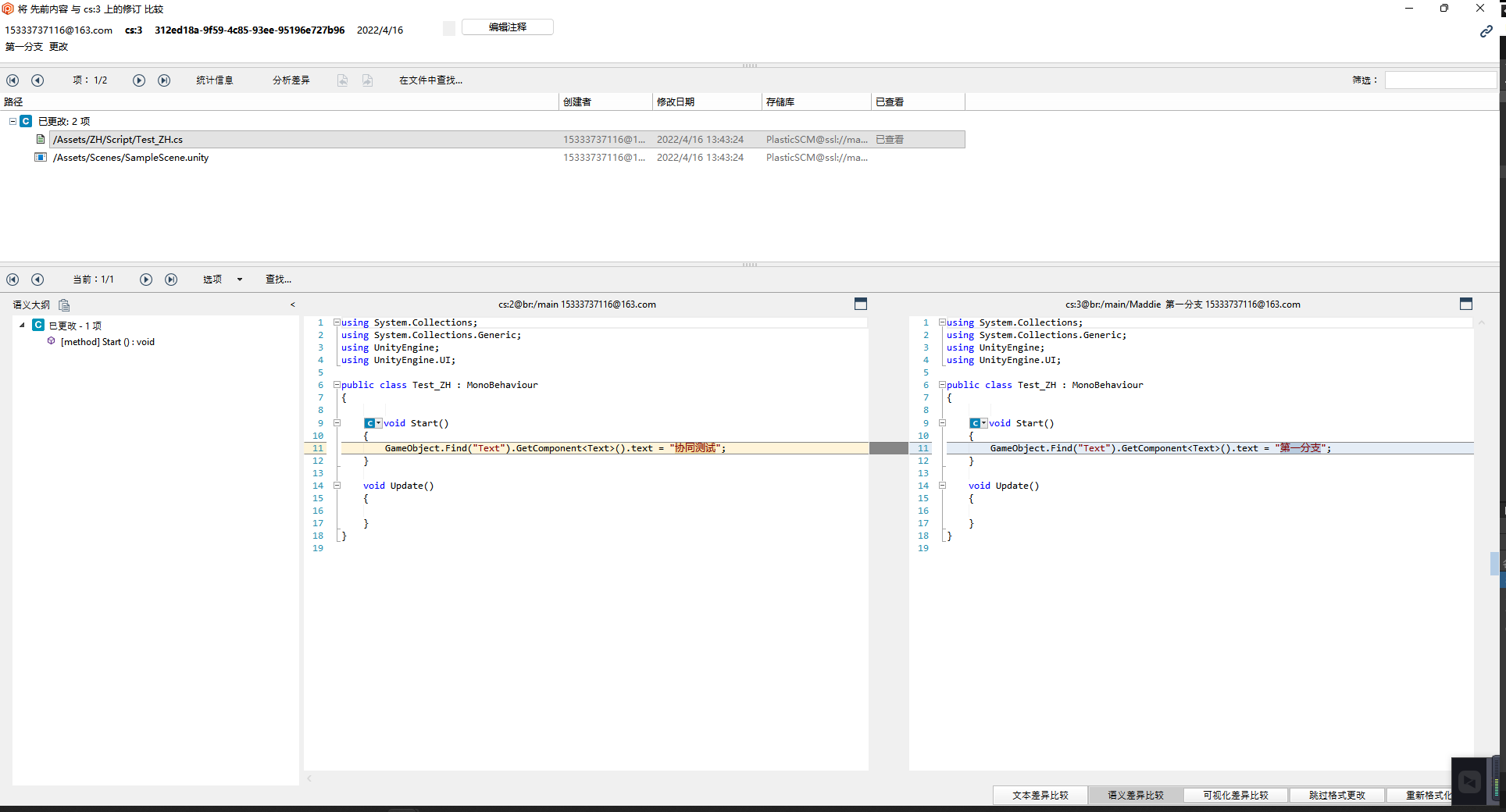Jump to last difference after '当前: 1/1'
Image resolution: width=1506 pixels, height=812 pixels.
[x=171, y=280]
